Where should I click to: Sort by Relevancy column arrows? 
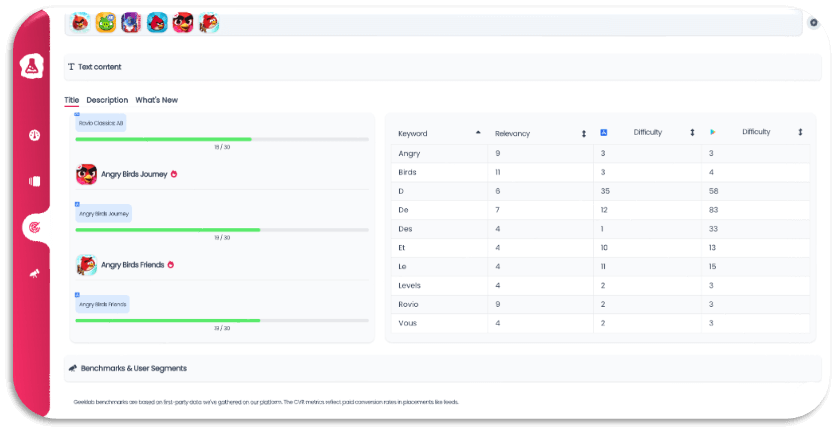[x=584, y=133]
